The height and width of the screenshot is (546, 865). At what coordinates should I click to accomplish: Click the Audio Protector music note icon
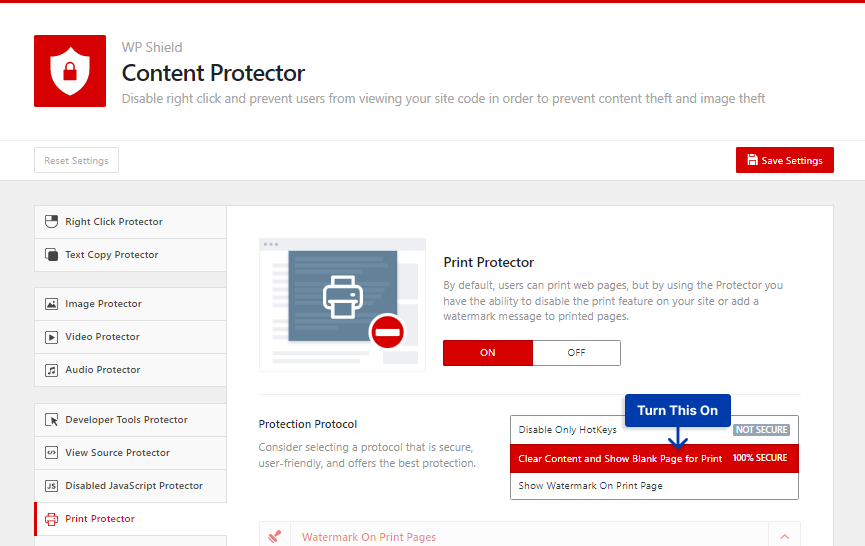coord(51,370)
